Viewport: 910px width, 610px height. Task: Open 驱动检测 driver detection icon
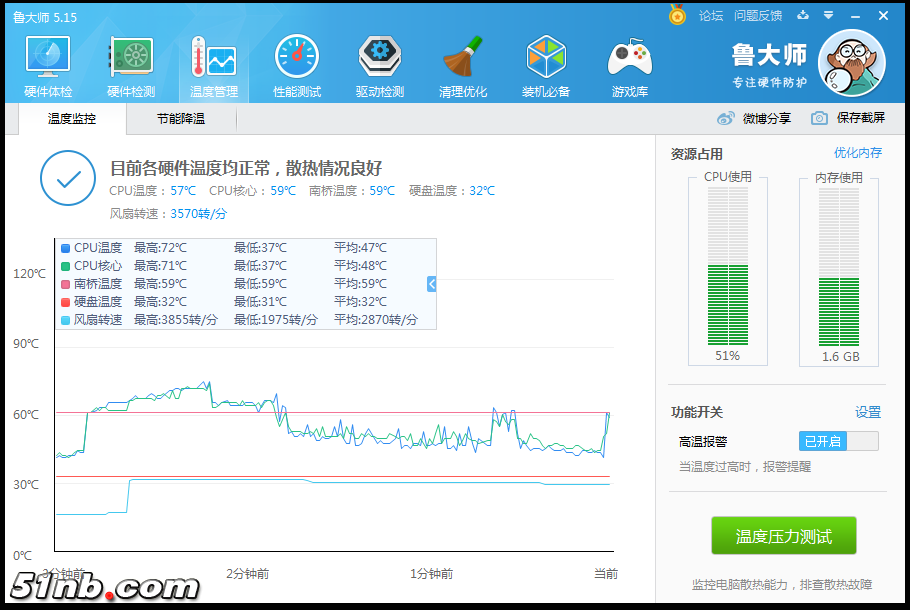pyautogui.click(x=380, y=66)
